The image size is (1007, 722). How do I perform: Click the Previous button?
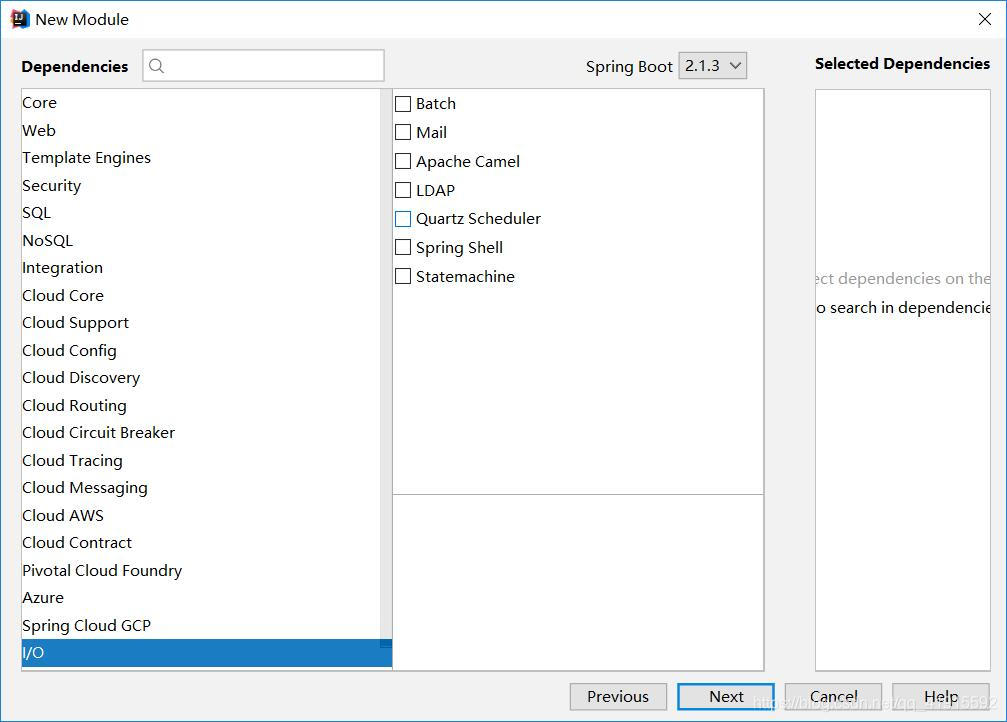pyautogui.click(x=618, y=697)
